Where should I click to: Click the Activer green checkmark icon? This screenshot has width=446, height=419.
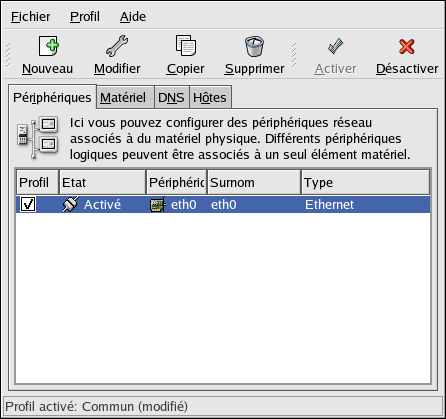[335, 46]
